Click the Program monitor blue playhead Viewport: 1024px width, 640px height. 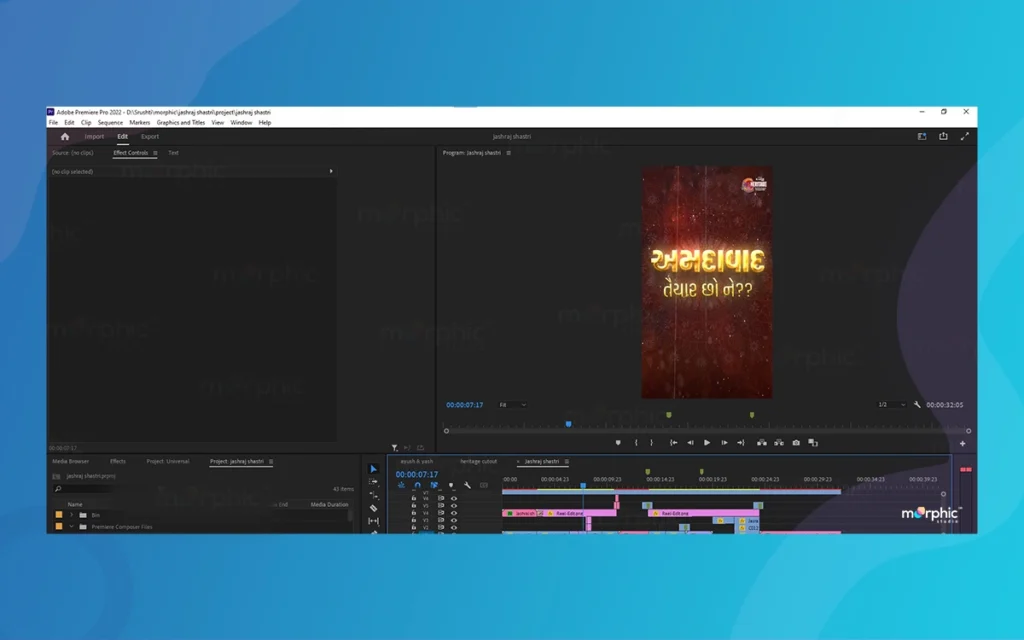coord(568,424)
